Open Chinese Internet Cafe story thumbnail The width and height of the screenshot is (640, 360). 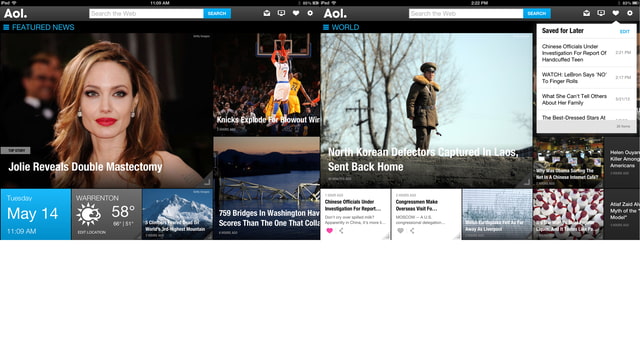coord(568,162)
